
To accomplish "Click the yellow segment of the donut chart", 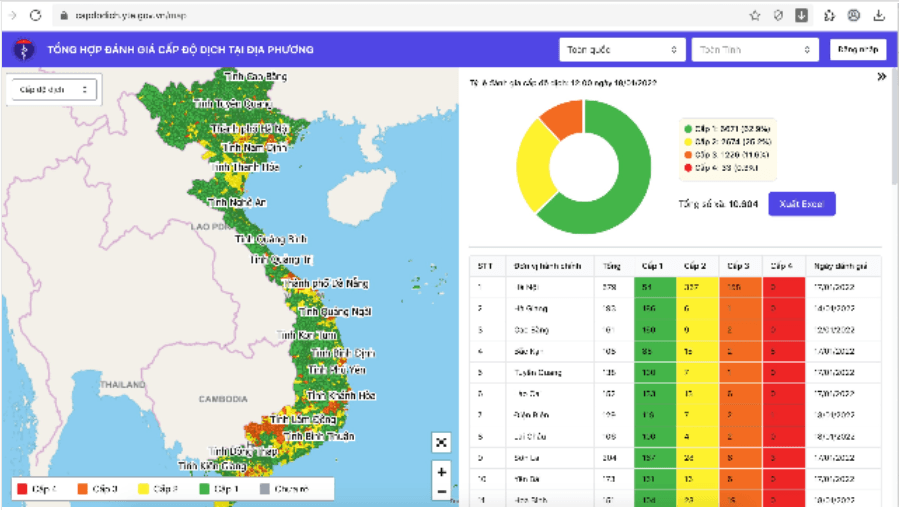I will pyautogui.click(x=533, y=166).
